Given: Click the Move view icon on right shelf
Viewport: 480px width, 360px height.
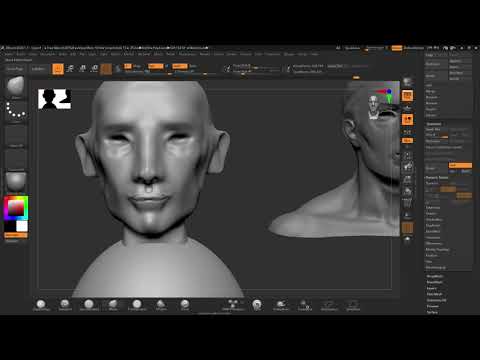Looking at the screenshot, I should click(x=407, y=167).
